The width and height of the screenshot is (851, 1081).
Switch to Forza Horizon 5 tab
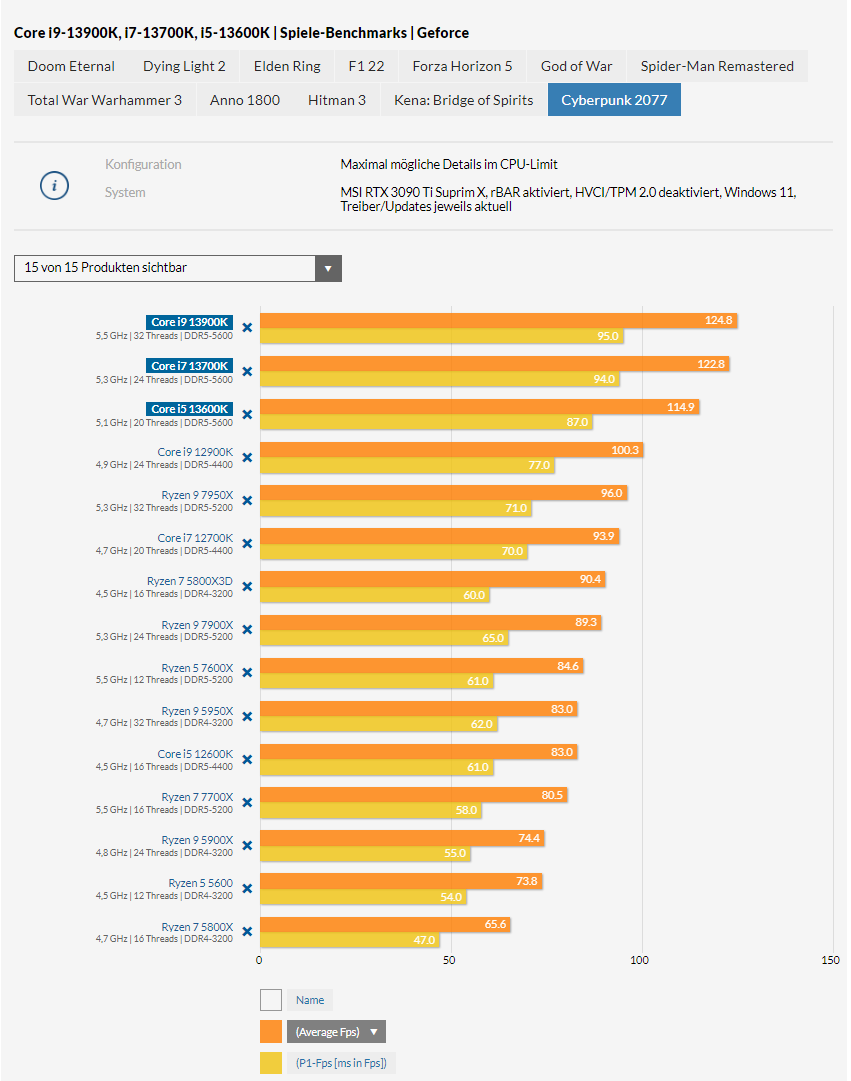pos(462,66)
